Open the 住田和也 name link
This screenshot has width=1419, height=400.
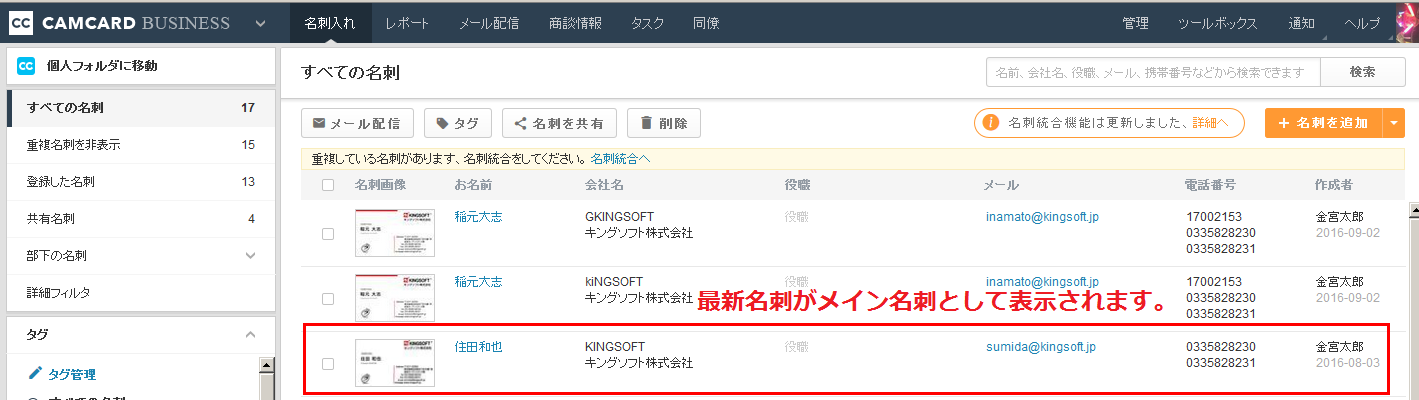478,347
